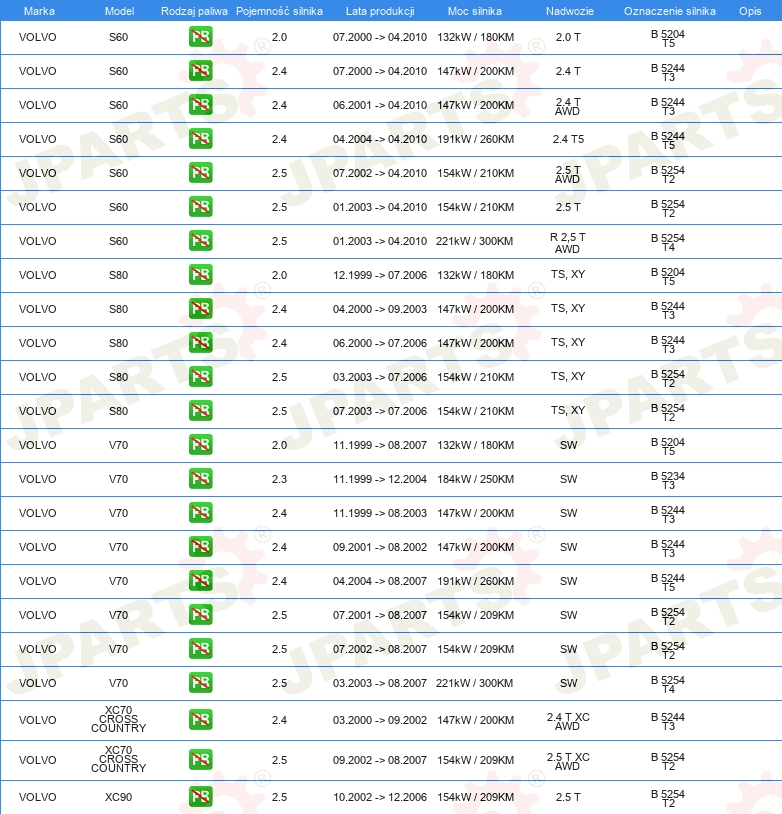
Task: Click the Opis column header
Action: click(750, 11)
